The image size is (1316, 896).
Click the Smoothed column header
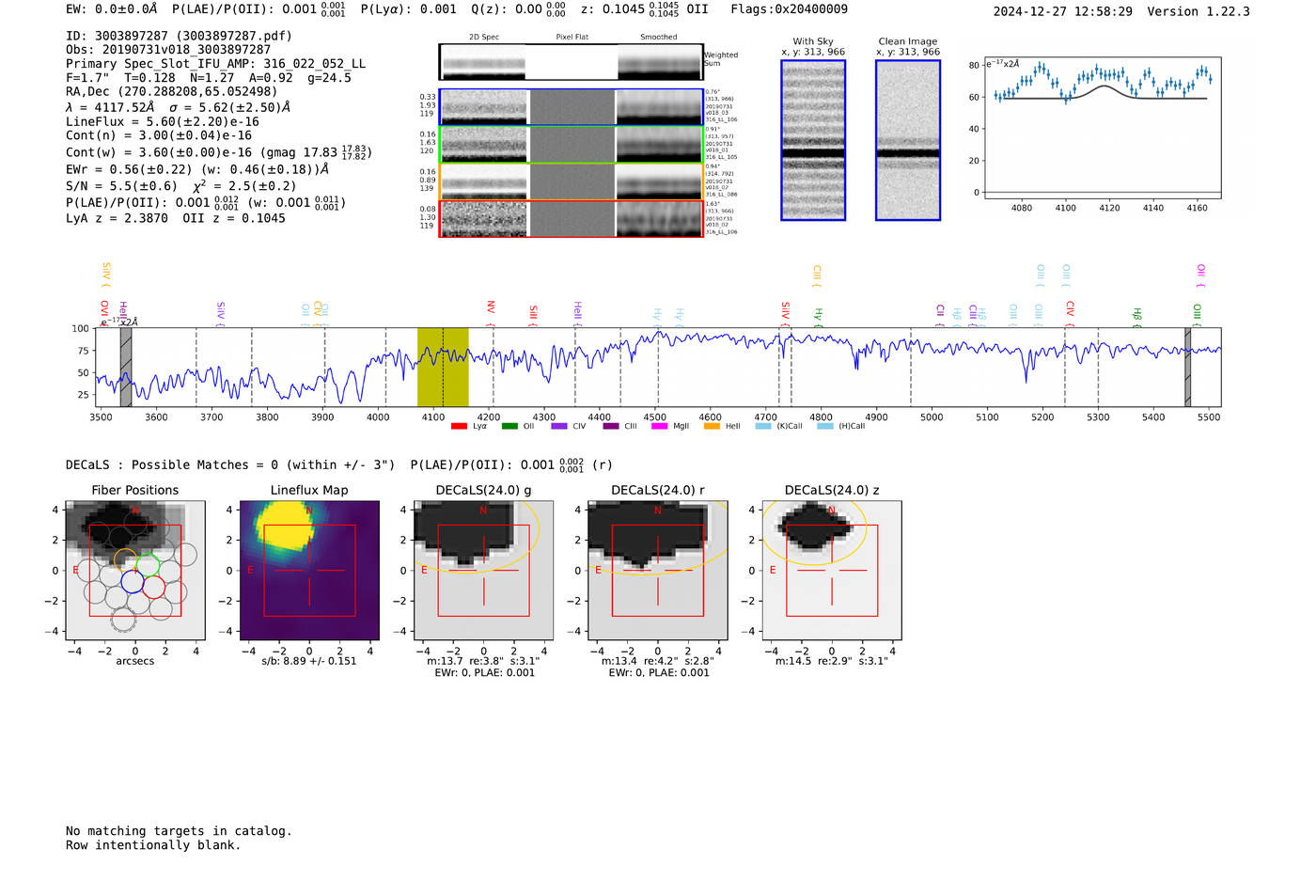658,38
